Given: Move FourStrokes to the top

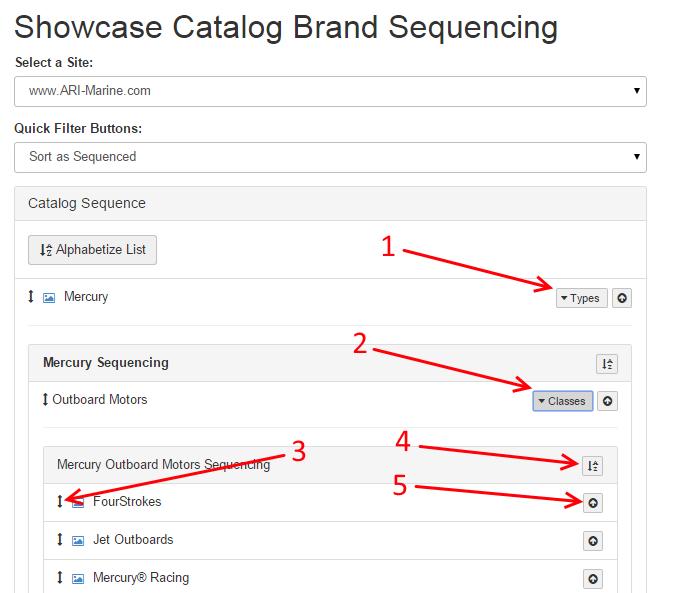Looking at the screenshot, I should (x=593, y=503).
